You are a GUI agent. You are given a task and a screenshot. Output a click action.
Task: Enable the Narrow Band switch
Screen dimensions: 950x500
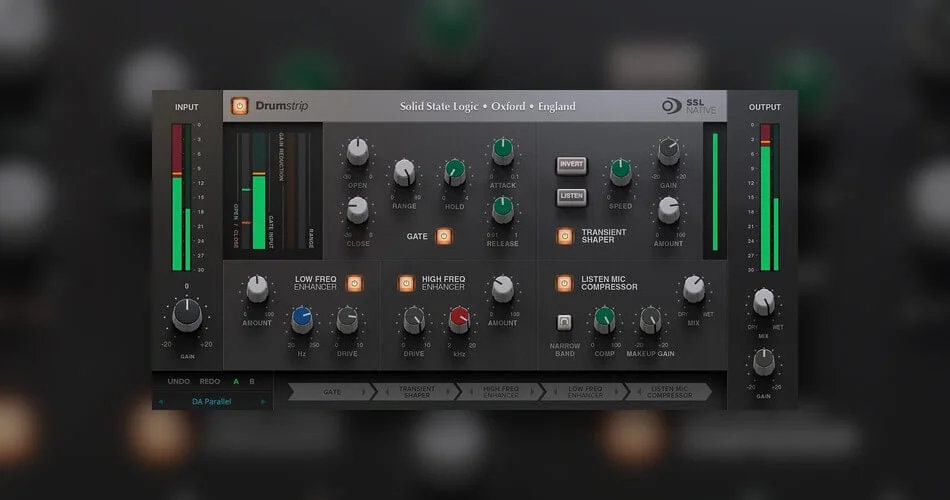pyautogui.click(x=564, y=322)
